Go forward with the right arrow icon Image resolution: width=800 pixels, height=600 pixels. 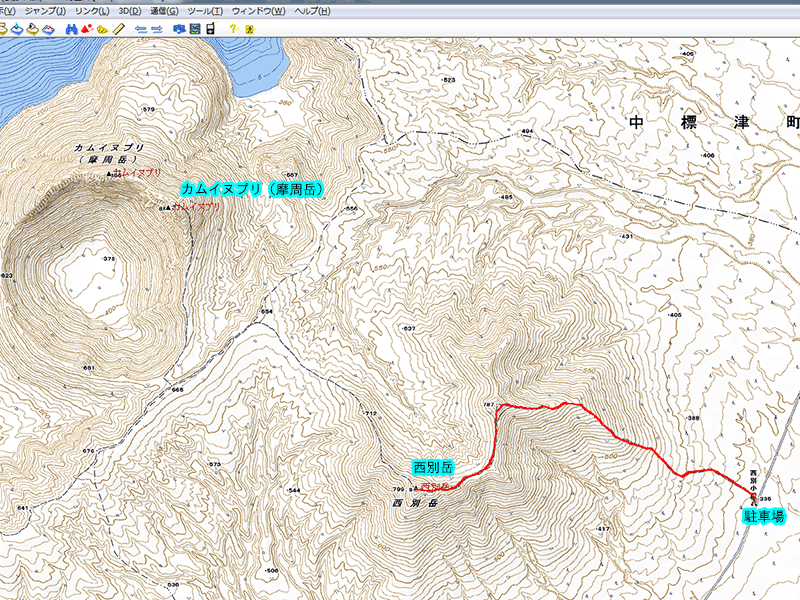pyautogui.click(x=156, y=30)
